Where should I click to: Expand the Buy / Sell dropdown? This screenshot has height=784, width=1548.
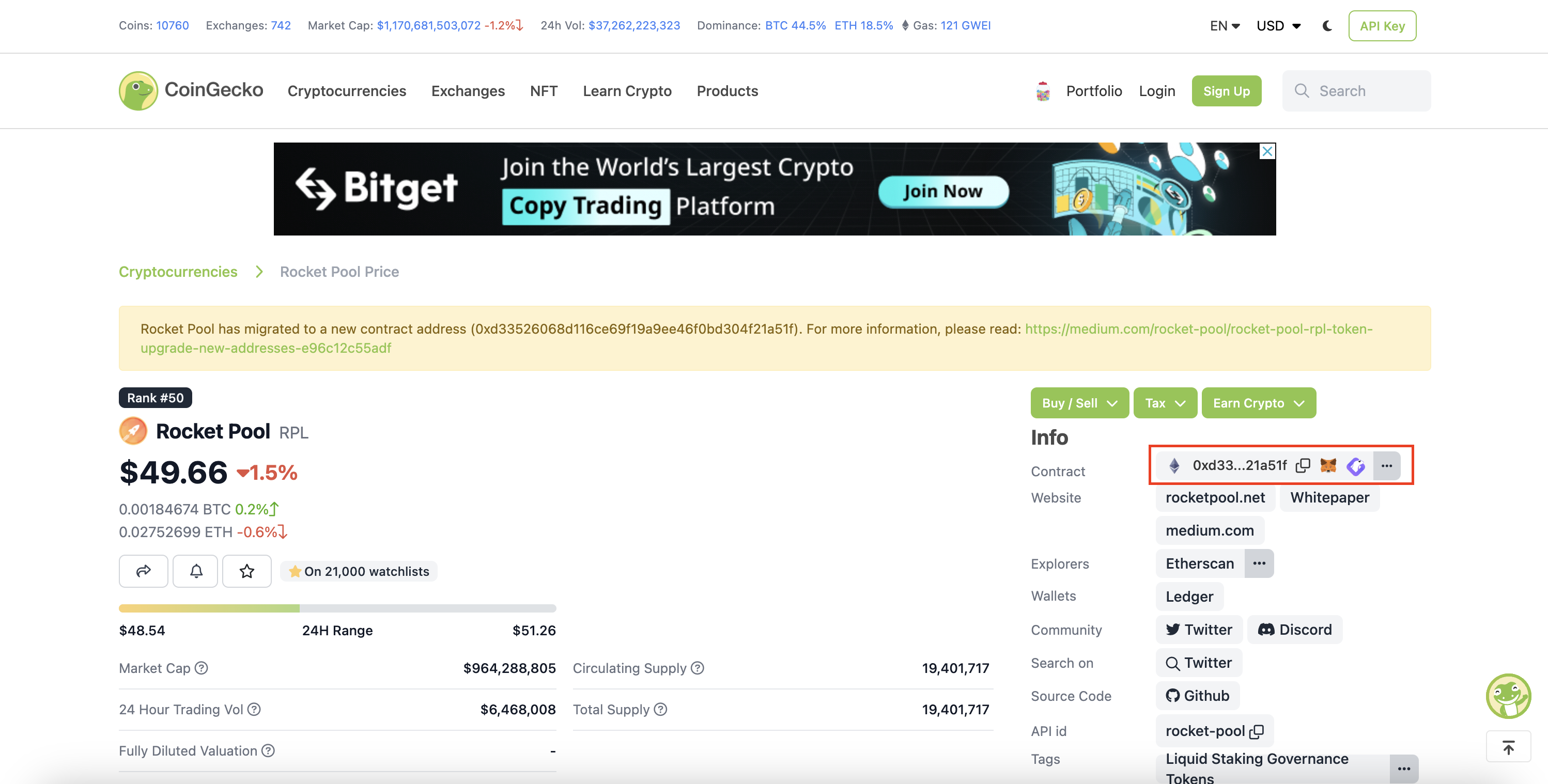point(1079,403)
